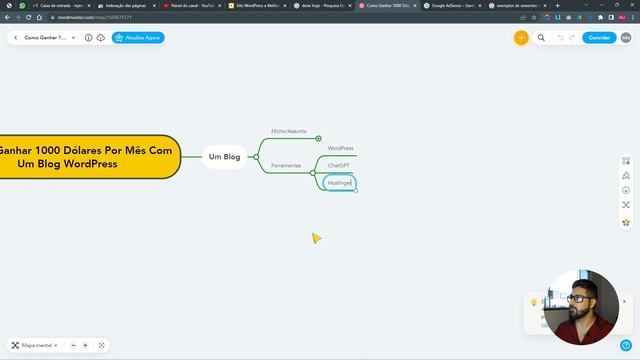Open the Painel do canal YouTube tab
640x360 pixels.
[191, 6]
